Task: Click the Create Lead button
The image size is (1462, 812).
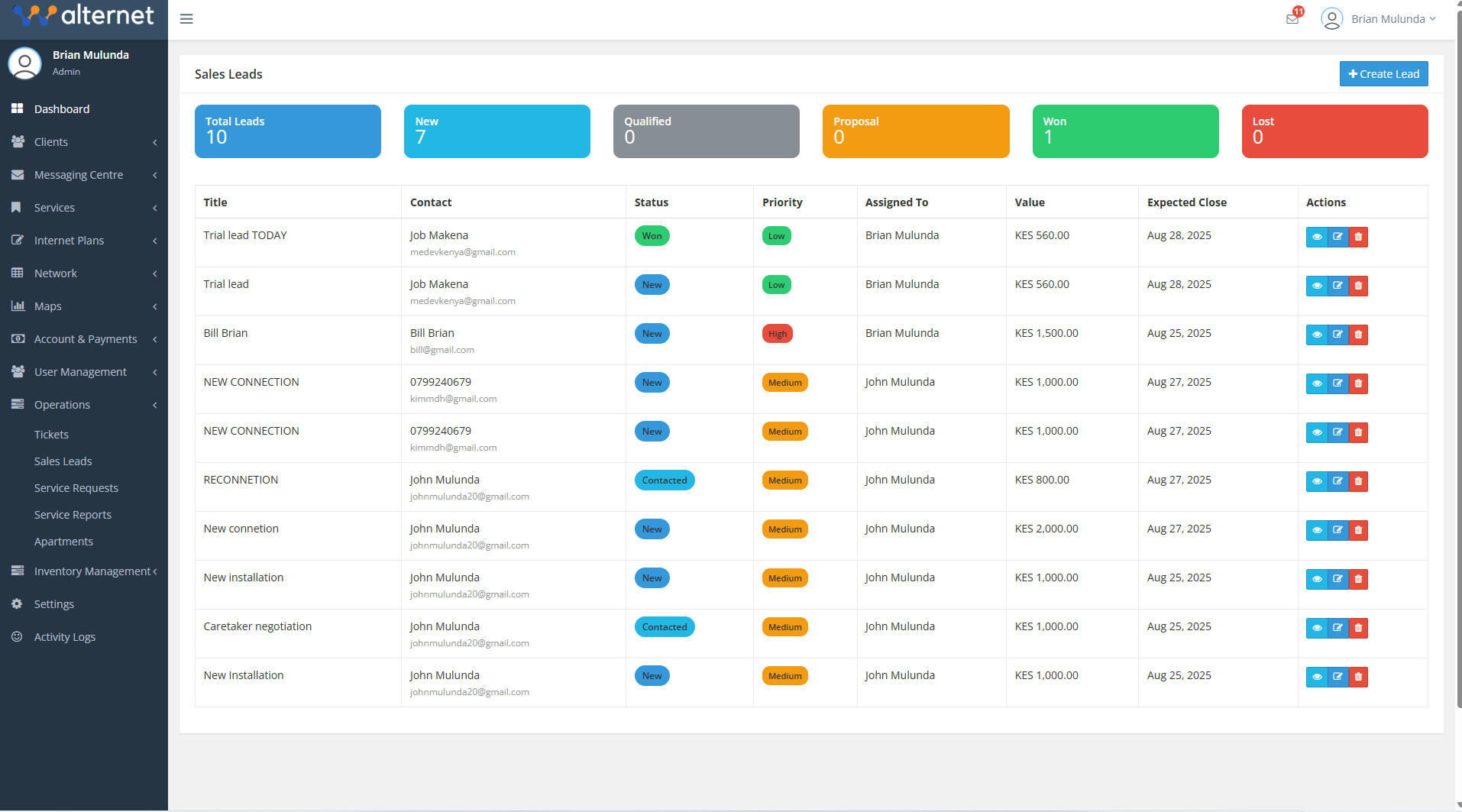Action: pyautogui.click(x=1383, y=74)
